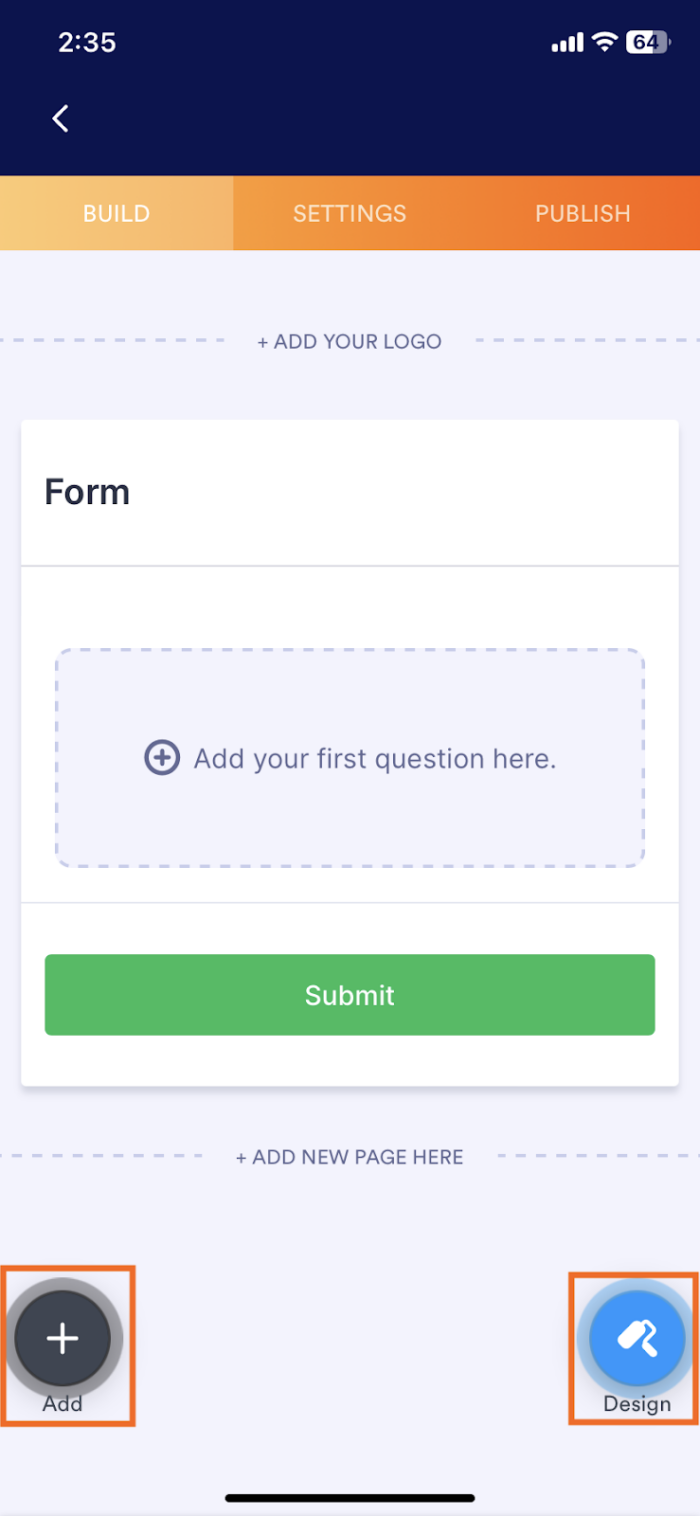Tap the battery indicator showing 64
The height and width of the screenshot is (1516, 700).
(647, 42)
